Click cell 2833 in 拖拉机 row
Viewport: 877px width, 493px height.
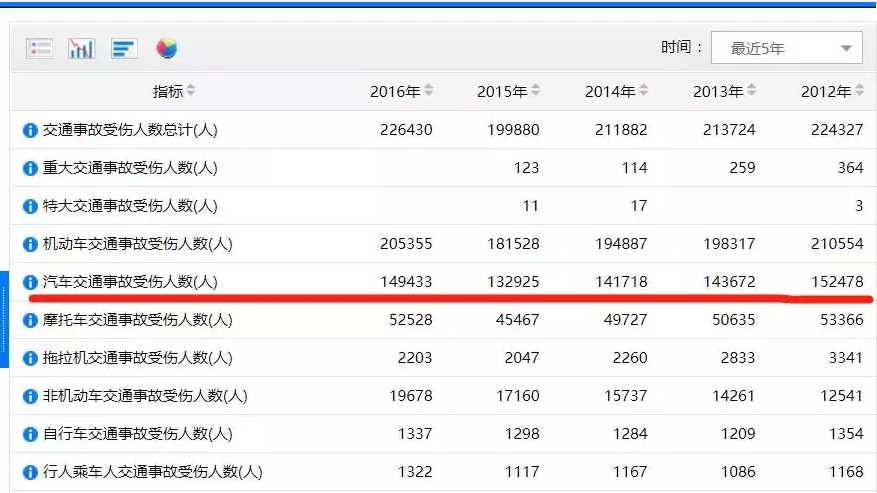pos(738,358)
